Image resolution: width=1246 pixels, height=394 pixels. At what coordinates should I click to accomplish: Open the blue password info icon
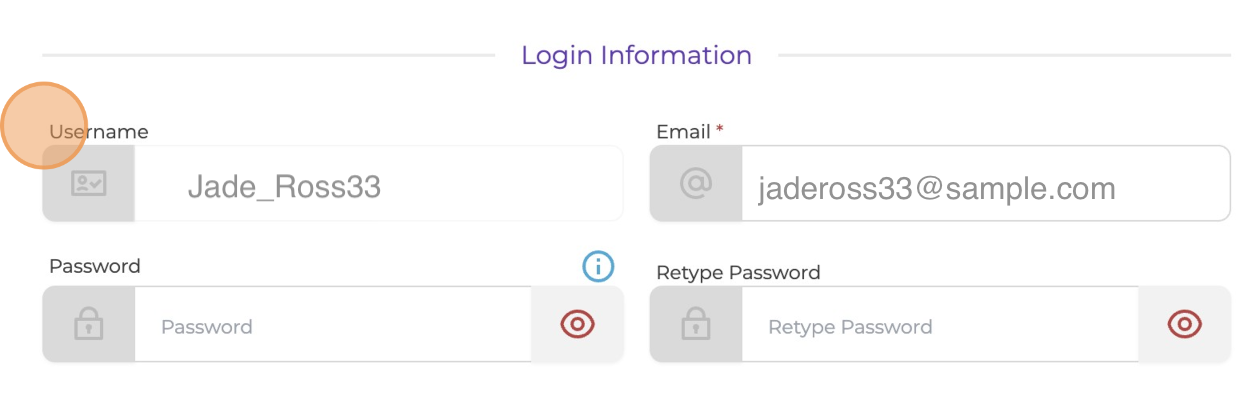pos(598,265)
